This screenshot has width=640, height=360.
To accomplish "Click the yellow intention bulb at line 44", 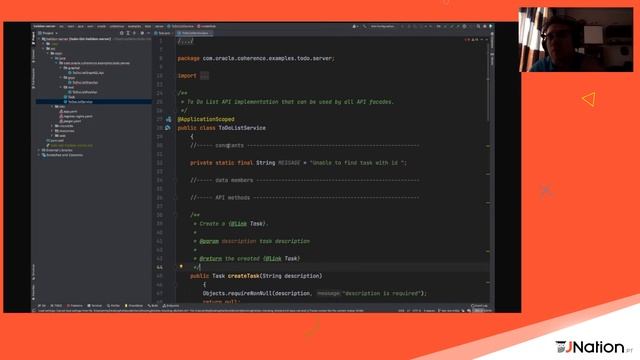I will [181, 267].
